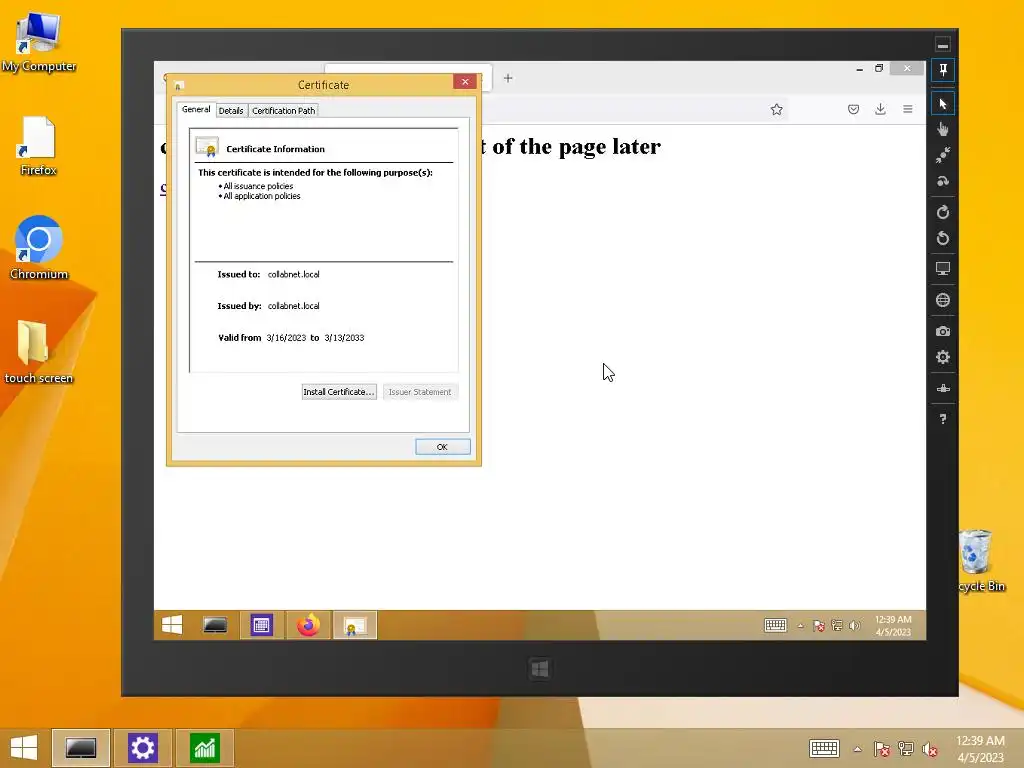Open Action Center flag on inner taskbar
This screenshot has height=768, width=1024.
(x=818, y=626)
